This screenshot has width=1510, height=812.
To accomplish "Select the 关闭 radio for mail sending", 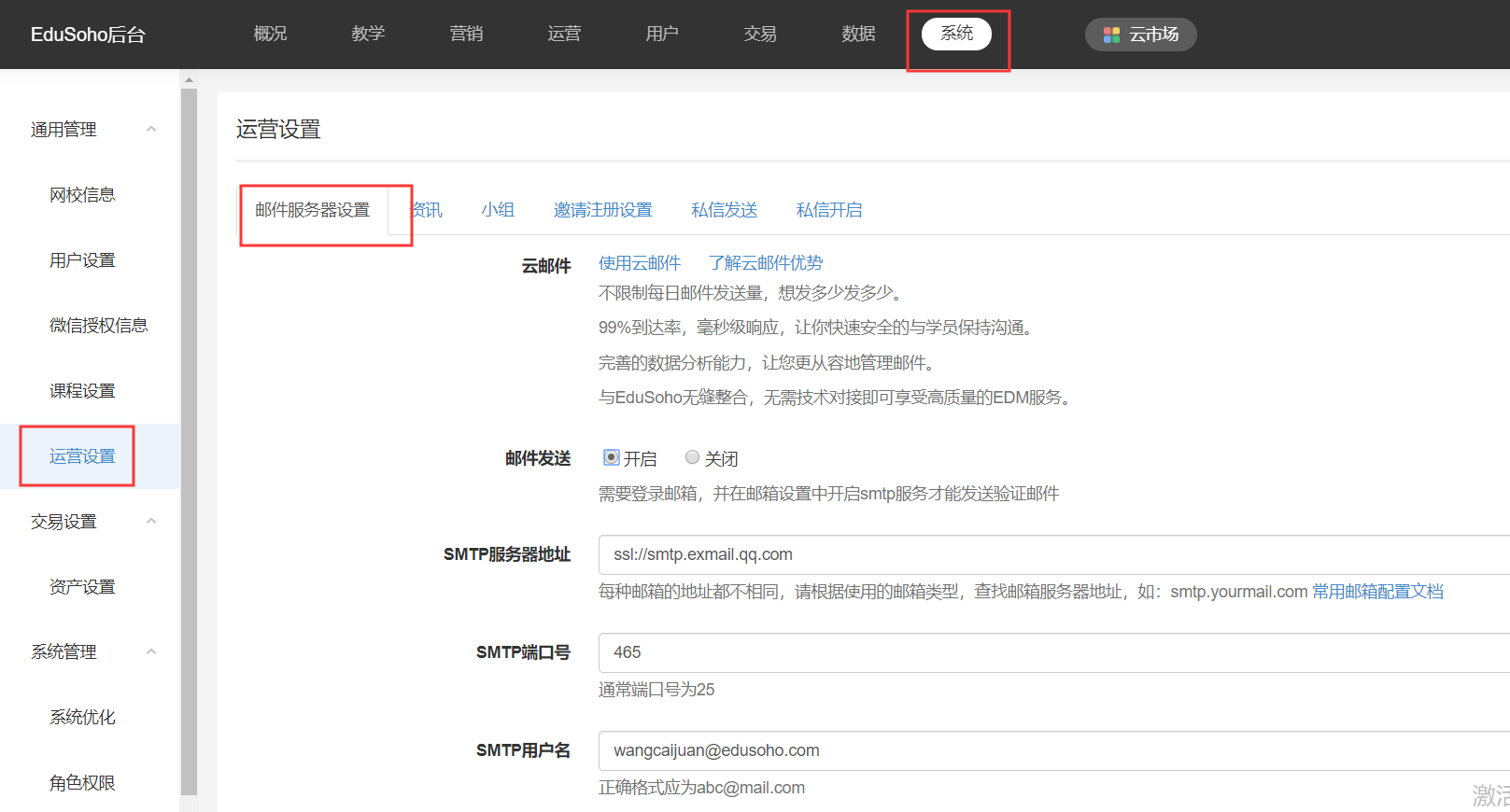I will (x=692, y=457).
